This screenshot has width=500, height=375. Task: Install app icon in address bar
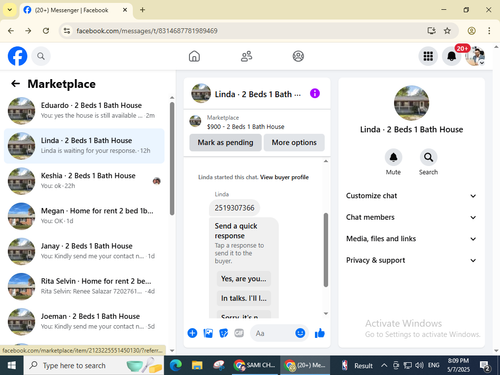pos(431,31)
